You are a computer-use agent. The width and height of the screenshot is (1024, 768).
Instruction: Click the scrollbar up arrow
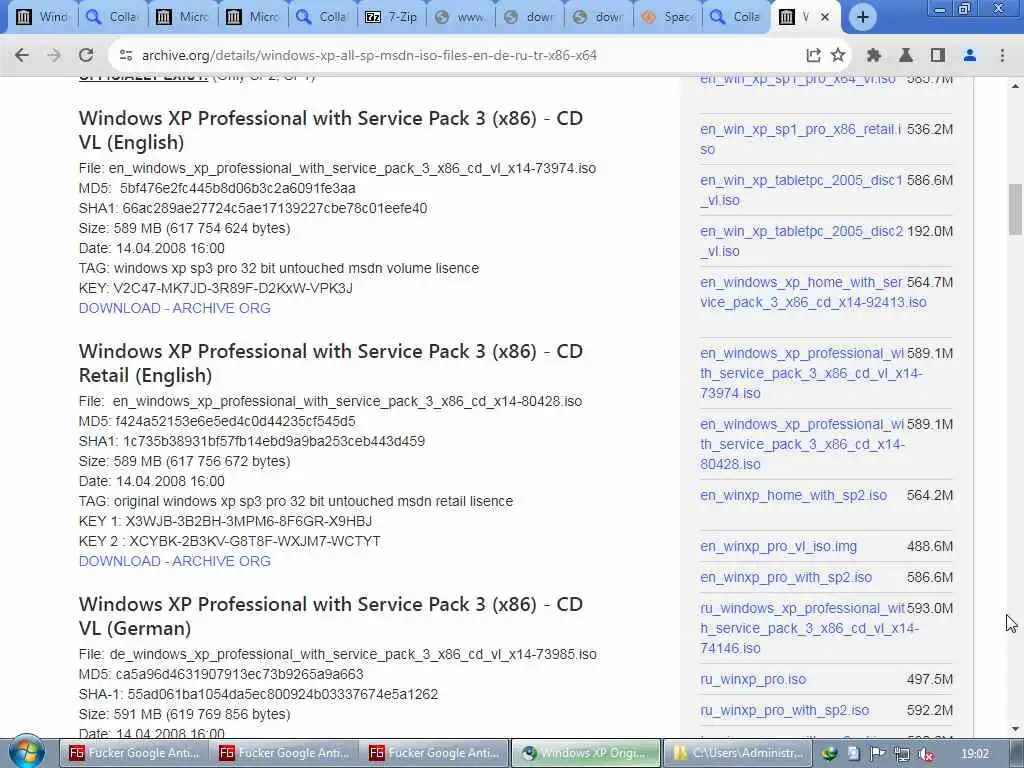coord(1015,86)
